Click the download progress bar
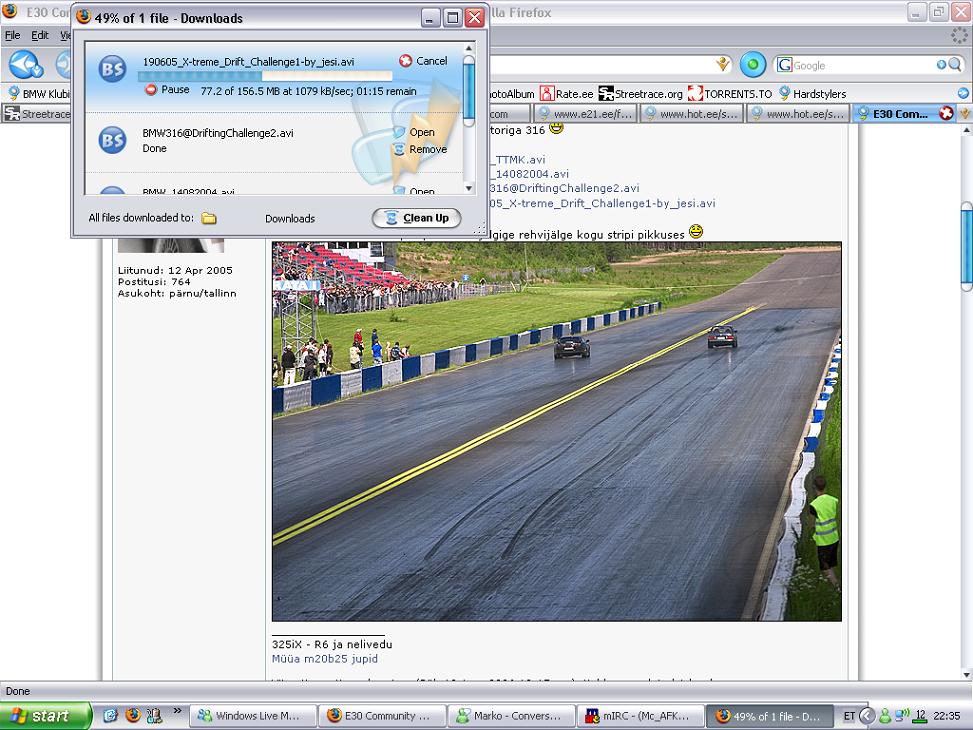This screenshot has height=730, width=973. click(x=265, y=76)
